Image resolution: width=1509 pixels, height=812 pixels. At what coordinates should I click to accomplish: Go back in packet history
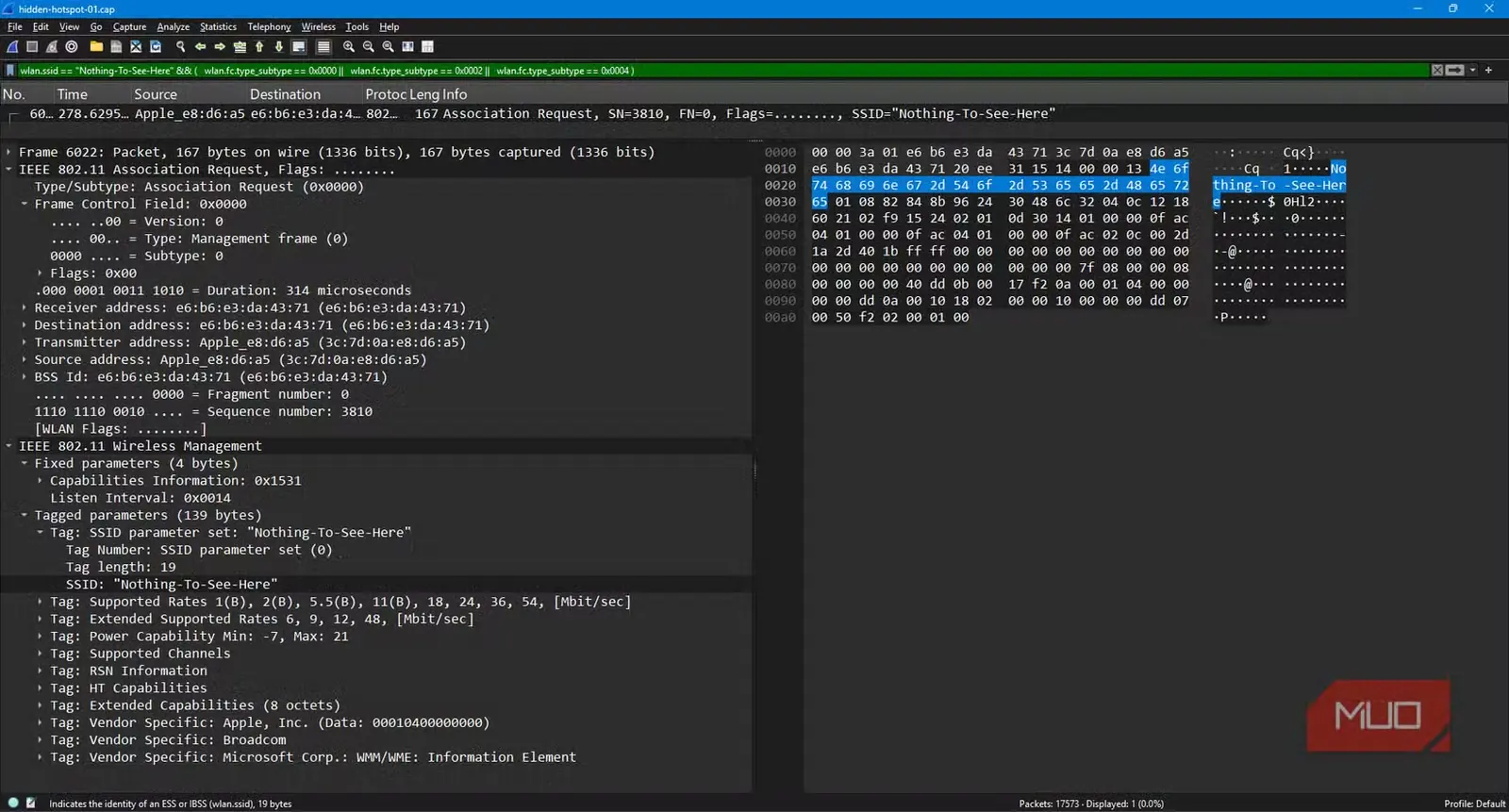(200, 46)
